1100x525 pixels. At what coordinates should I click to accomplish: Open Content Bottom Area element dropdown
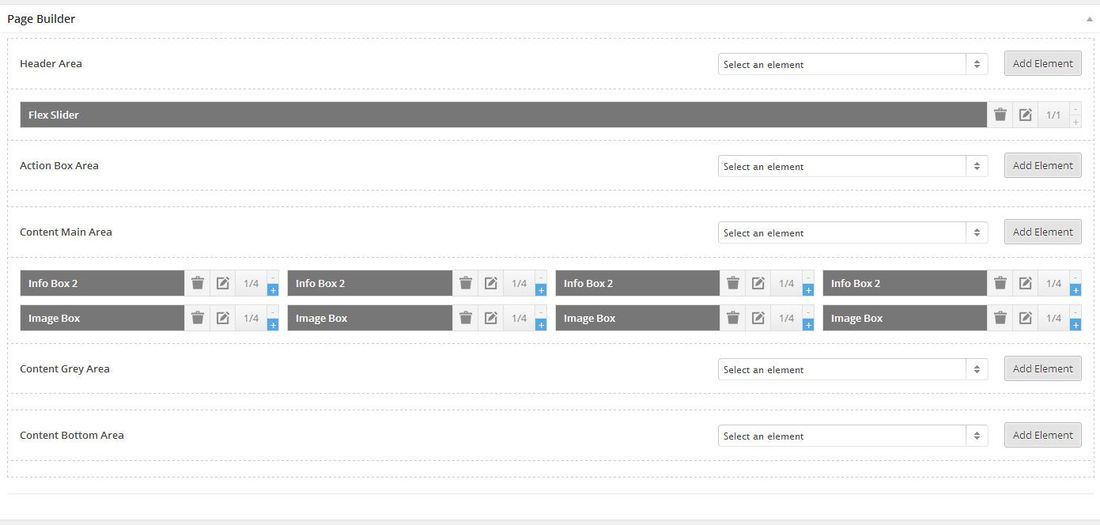[x=852, y=436]
